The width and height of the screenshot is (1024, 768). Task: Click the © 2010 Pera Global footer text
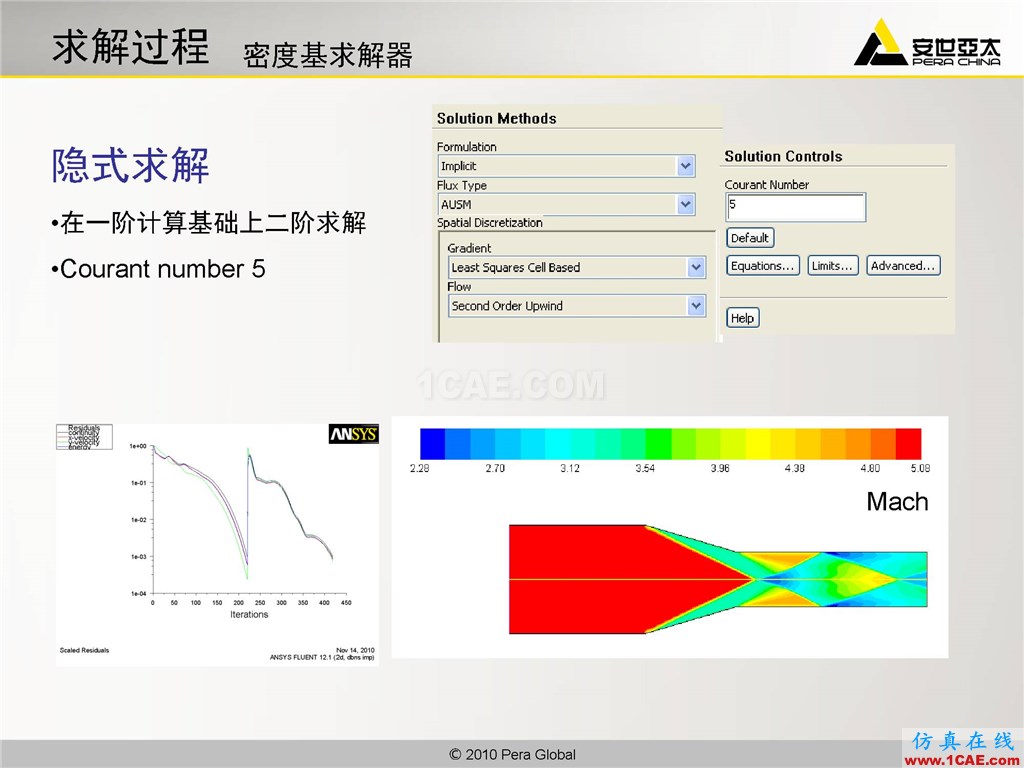(513, 754)
